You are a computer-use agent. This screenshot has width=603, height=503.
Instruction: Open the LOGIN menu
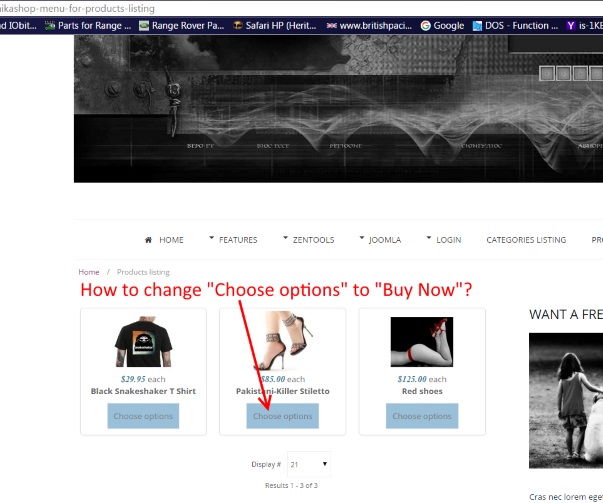(448, 240)
